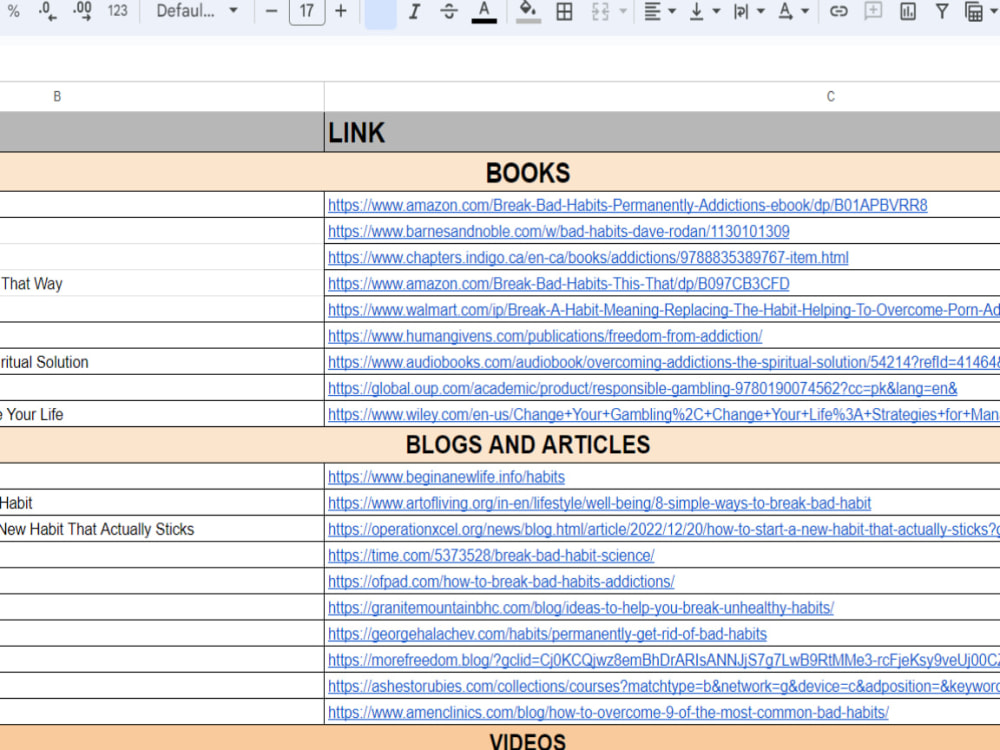This screenshot has height=750, width=1000.
Task: Toggle italic formatting
Action: (x=414, y=12)
